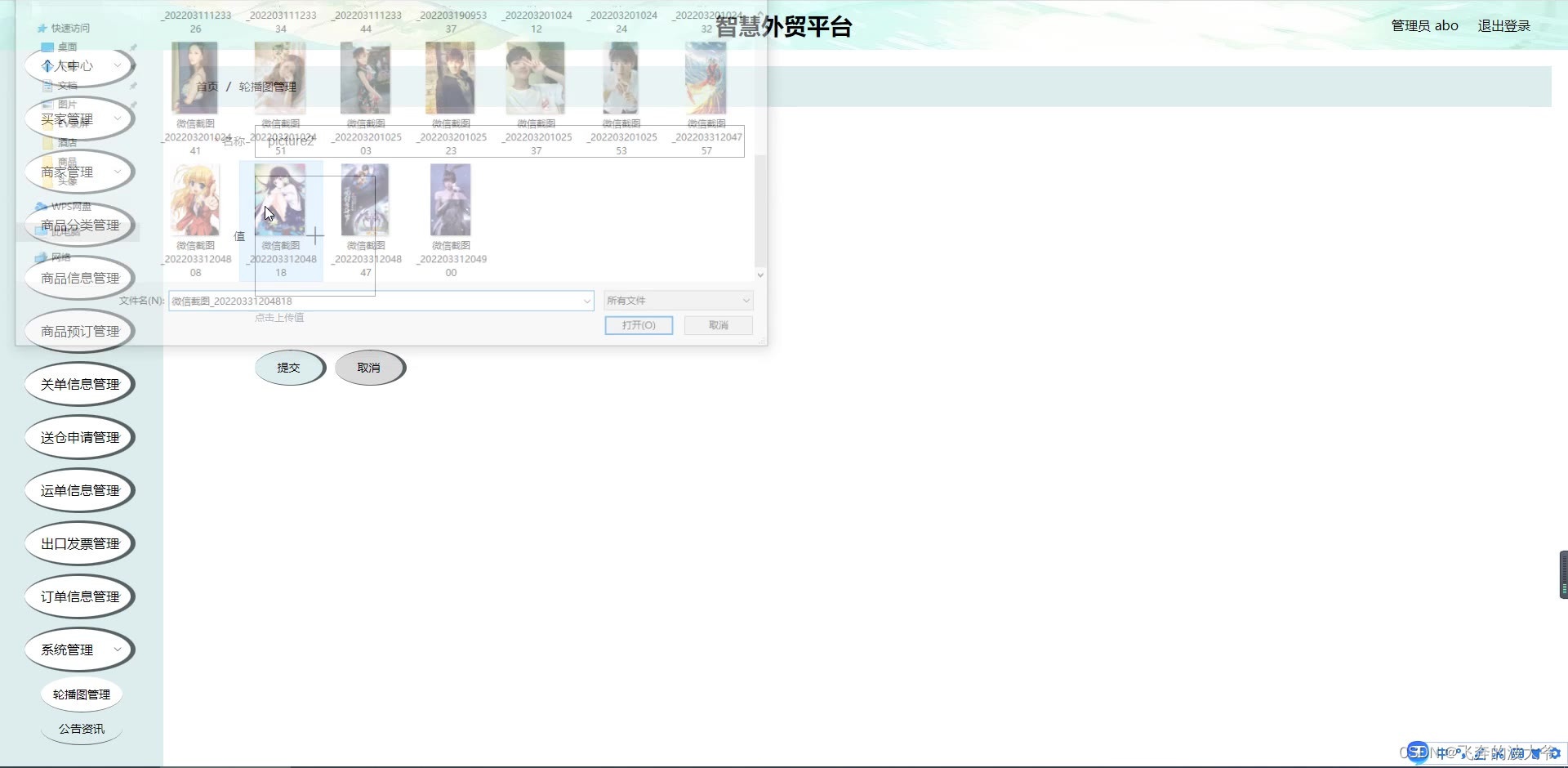Select the Quick Access star icon in file dialog
Image resolution: width=1568 pixels, height=768 pixels.
(x=42, y=29)
